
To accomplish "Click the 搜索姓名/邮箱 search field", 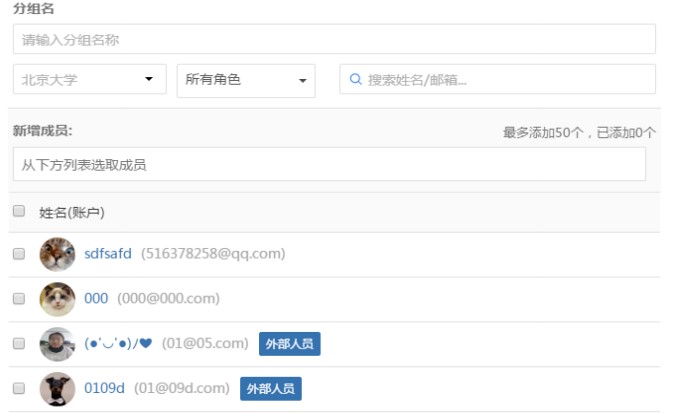I will (x=498, y=79).
